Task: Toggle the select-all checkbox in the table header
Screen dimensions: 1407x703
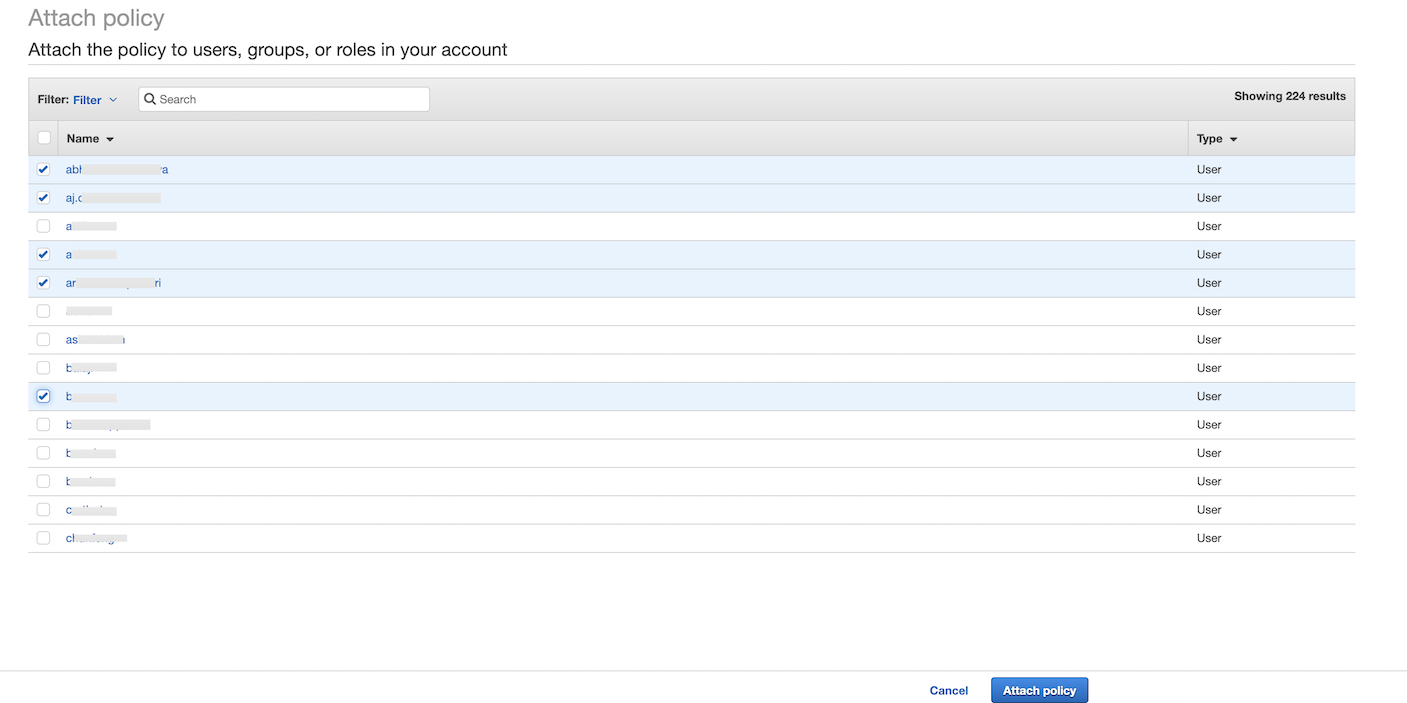Action: tap(44, 138)
